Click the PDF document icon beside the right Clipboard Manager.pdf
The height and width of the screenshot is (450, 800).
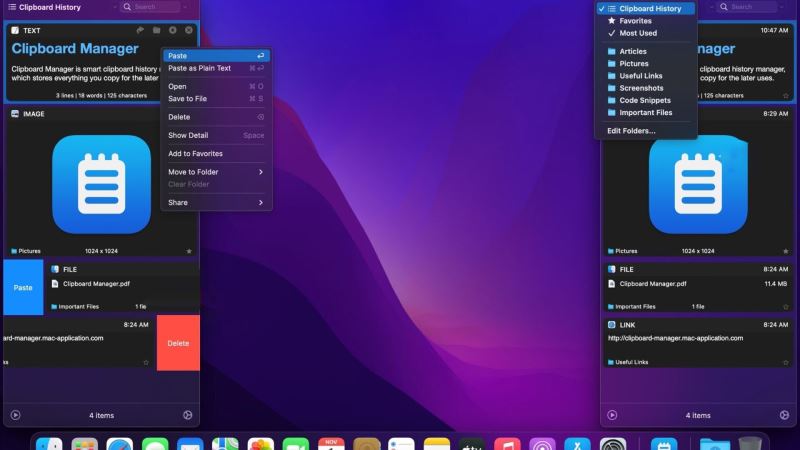click(x=612, y=284)
